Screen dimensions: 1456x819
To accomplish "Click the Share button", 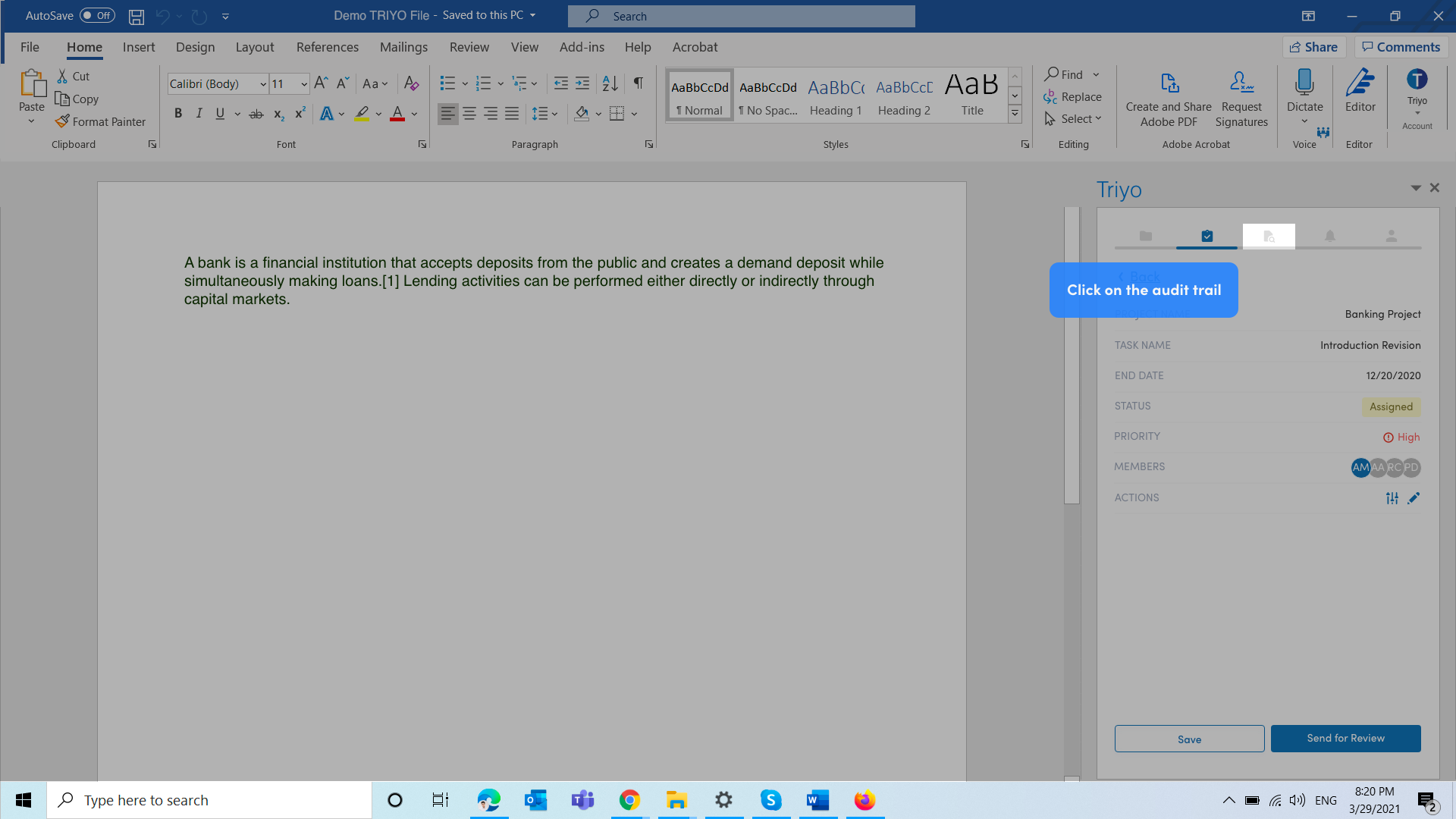I will (x=1314, y=47).
